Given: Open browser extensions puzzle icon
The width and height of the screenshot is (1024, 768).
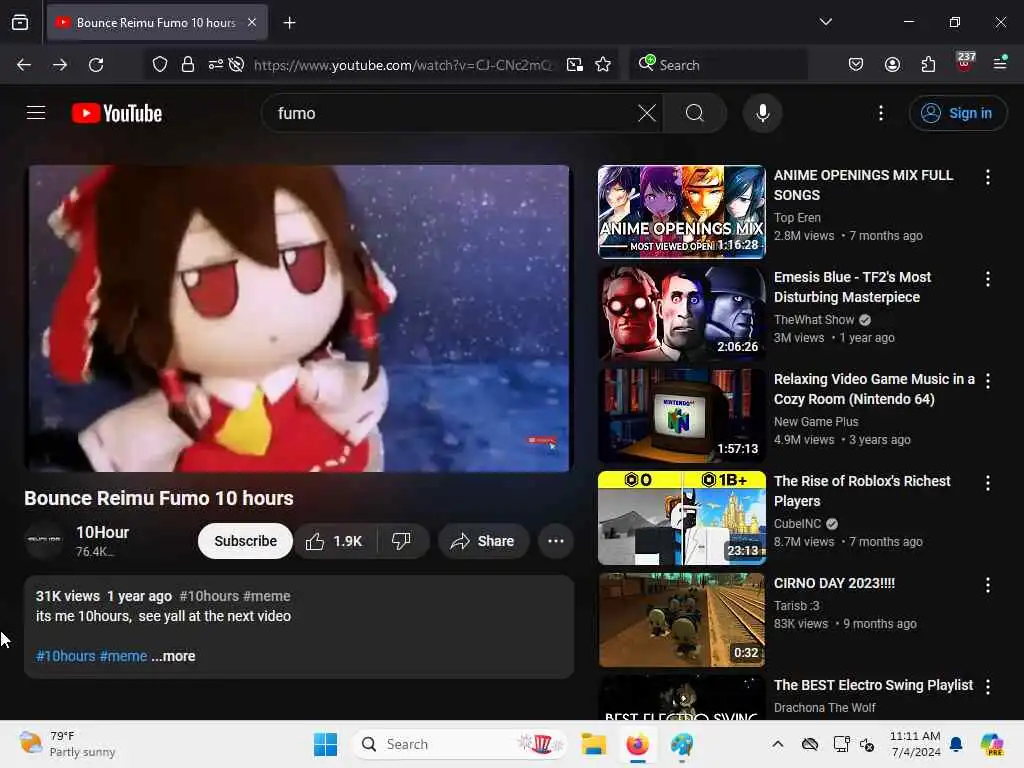Looking at the screenshot, I should click(928, 65).
